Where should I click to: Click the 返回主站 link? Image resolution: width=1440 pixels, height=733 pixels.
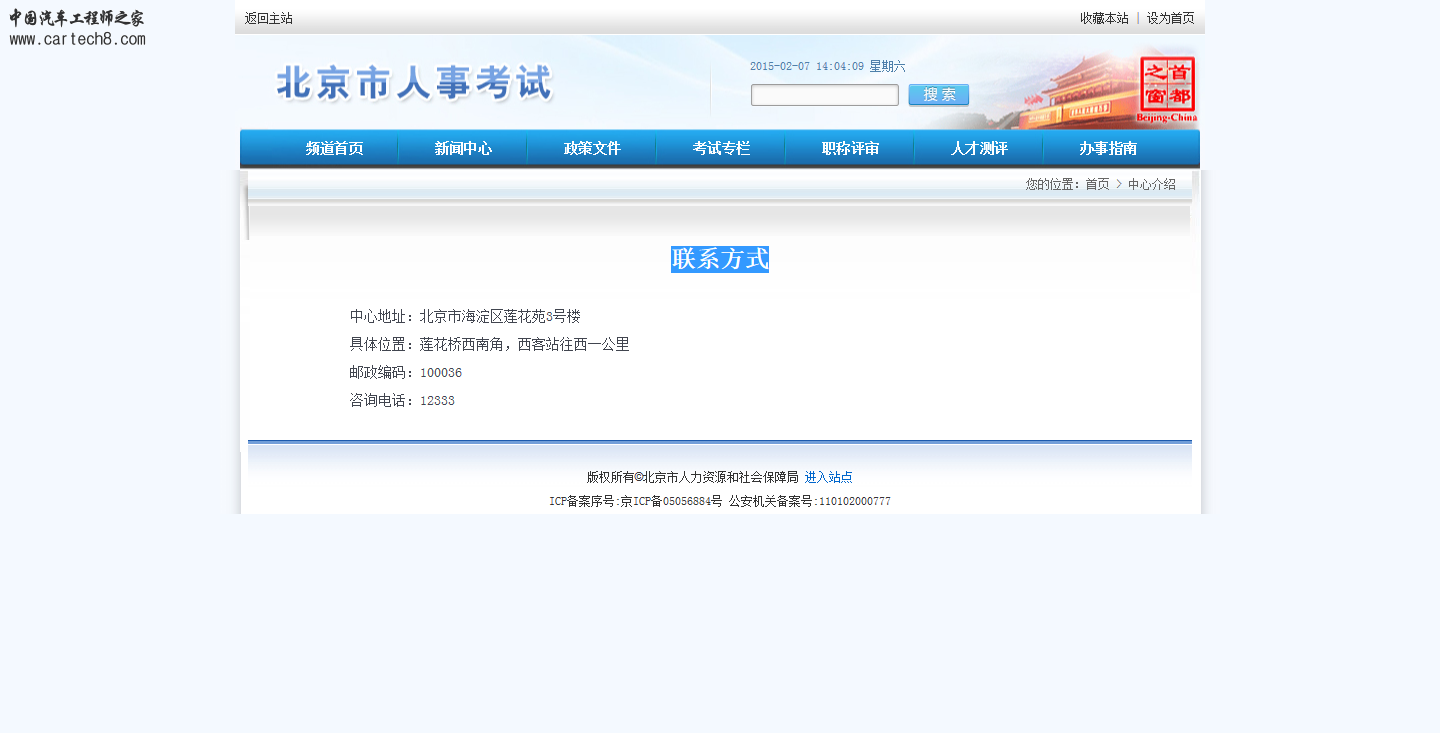(269, 18)
